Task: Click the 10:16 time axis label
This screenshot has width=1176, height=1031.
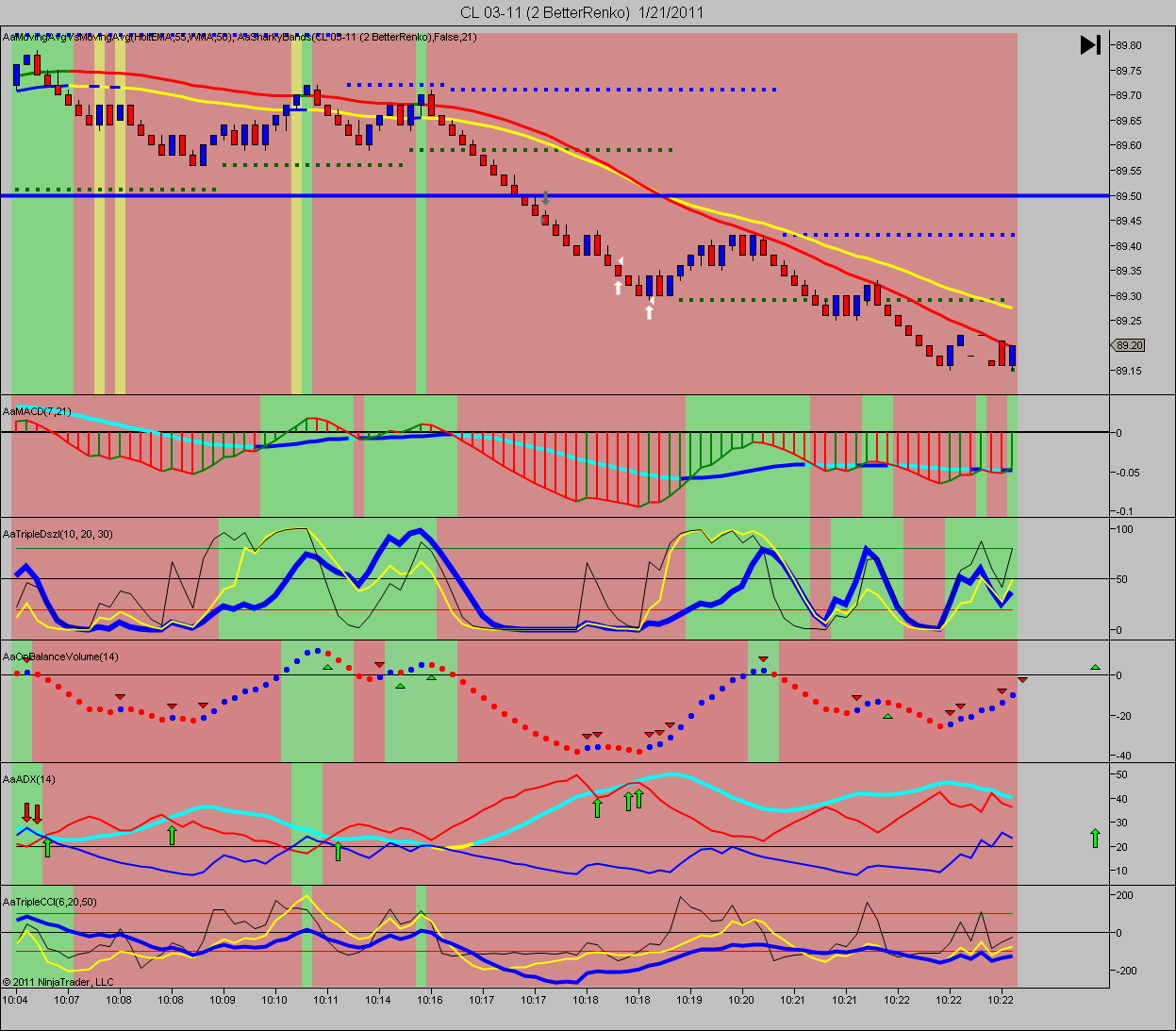Action: click(x=430, y=1000)
